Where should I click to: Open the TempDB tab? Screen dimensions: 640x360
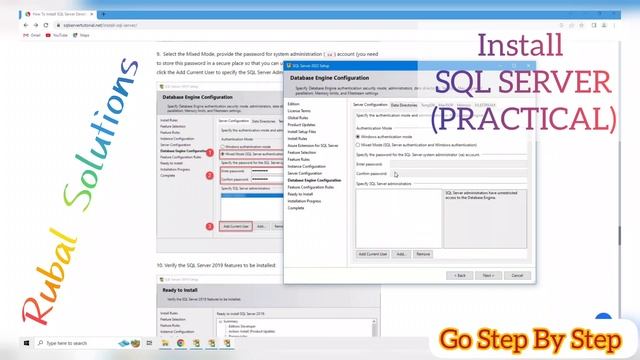(428, 105)
